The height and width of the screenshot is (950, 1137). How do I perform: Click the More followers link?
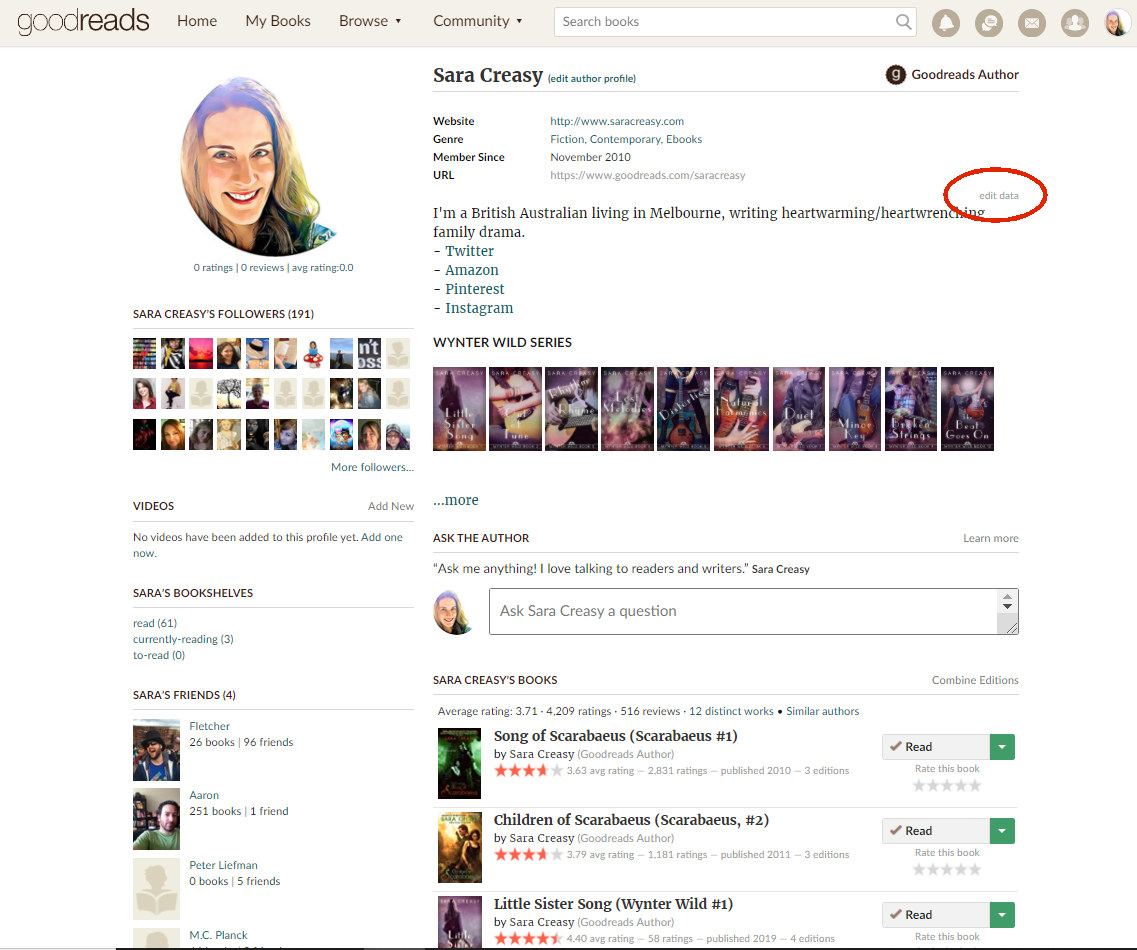pyautogui.click(x=372, y=467)
